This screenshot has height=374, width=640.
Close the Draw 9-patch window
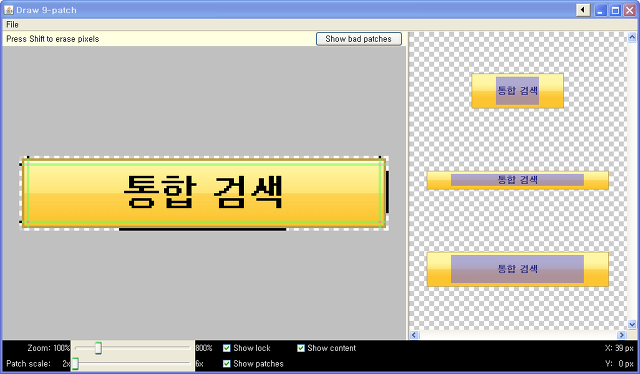tap(630, 10)
